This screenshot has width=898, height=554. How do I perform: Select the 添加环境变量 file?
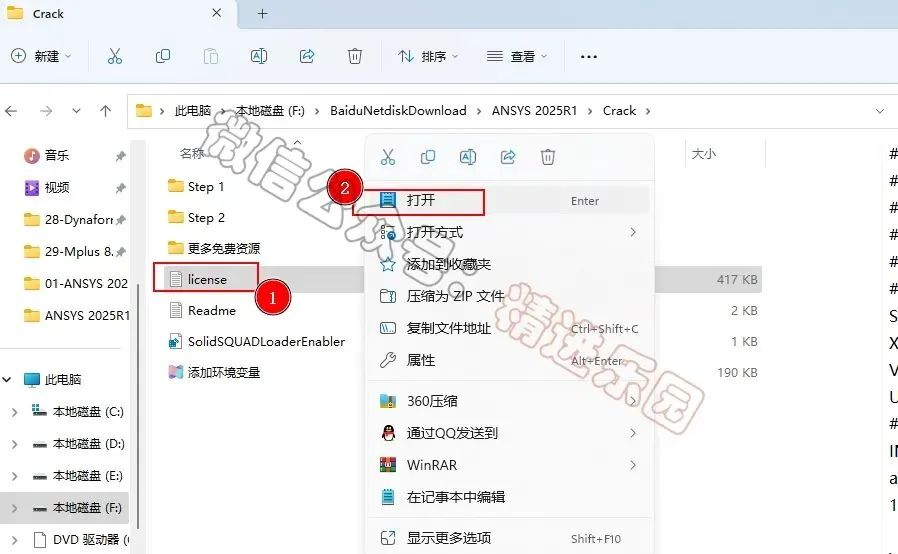point(214,372)
